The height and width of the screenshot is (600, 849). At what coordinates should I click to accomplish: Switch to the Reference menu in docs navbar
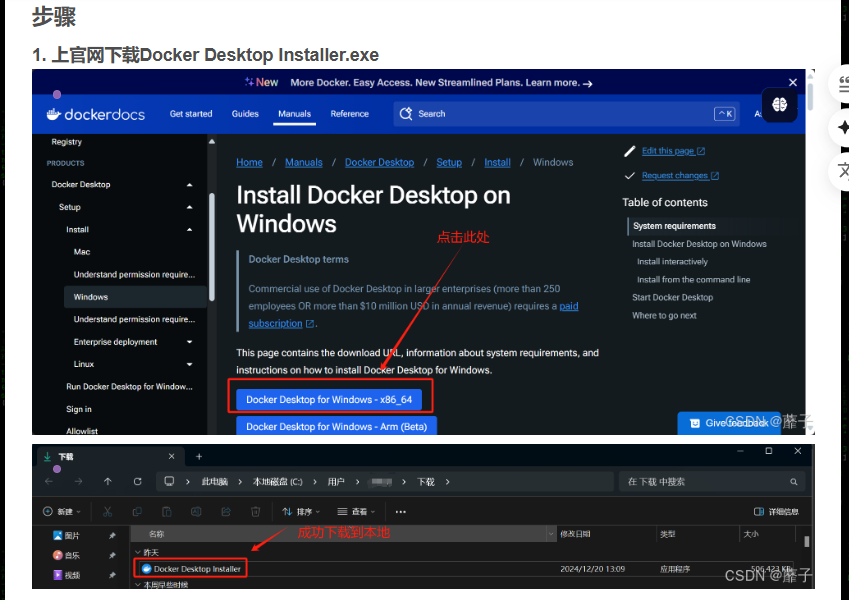pyautogui.click(x=350, y=114)
